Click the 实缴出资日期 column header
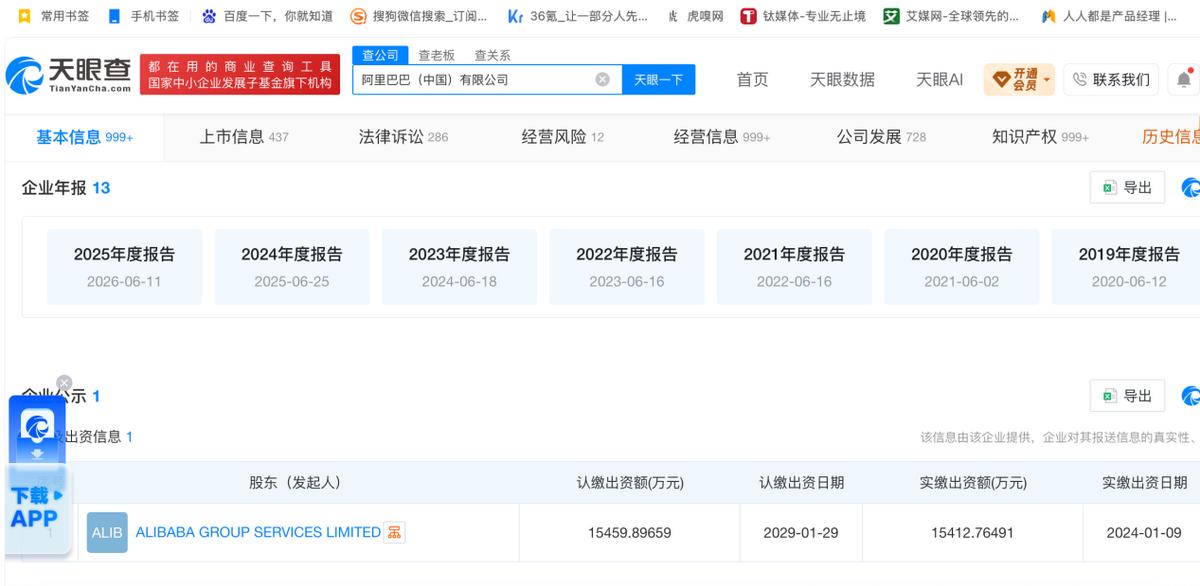The width and height of the screenshot is (1200, 586). 1144,482
